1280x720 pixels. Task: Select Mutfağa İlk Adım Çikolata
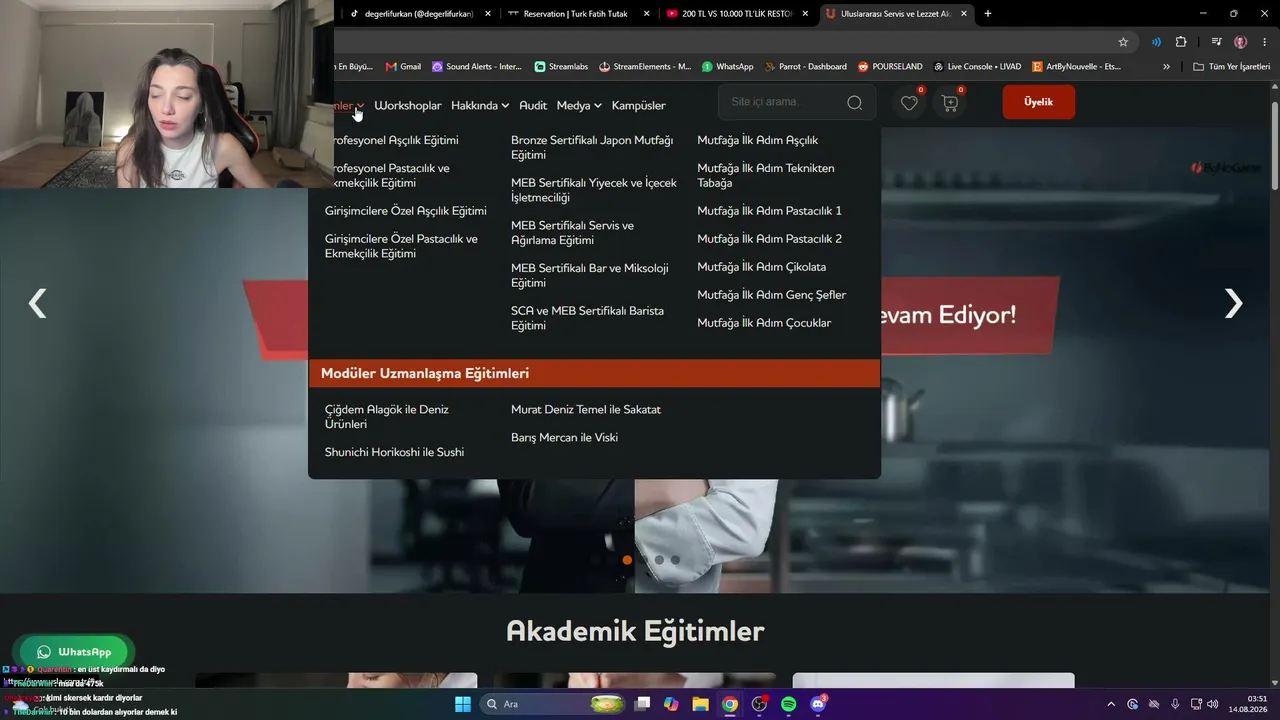pos(761,267)
